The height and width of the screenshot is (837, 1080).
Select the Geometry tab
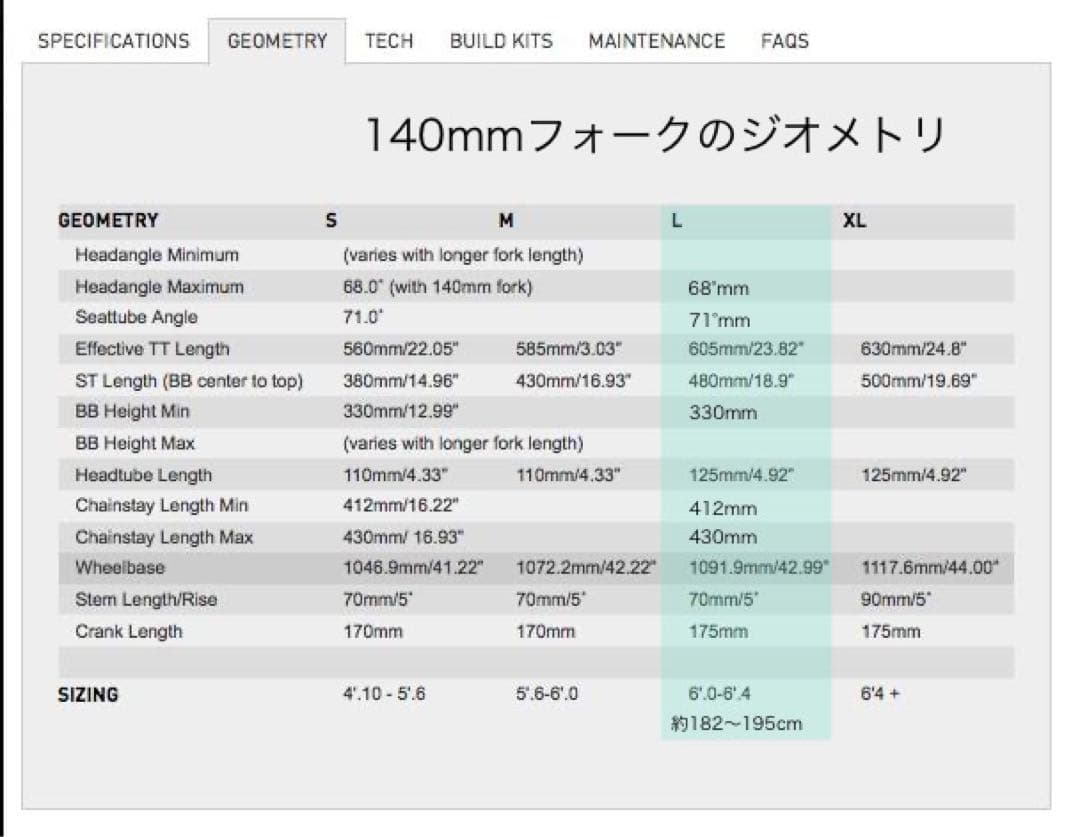click(x=277, y=41)
